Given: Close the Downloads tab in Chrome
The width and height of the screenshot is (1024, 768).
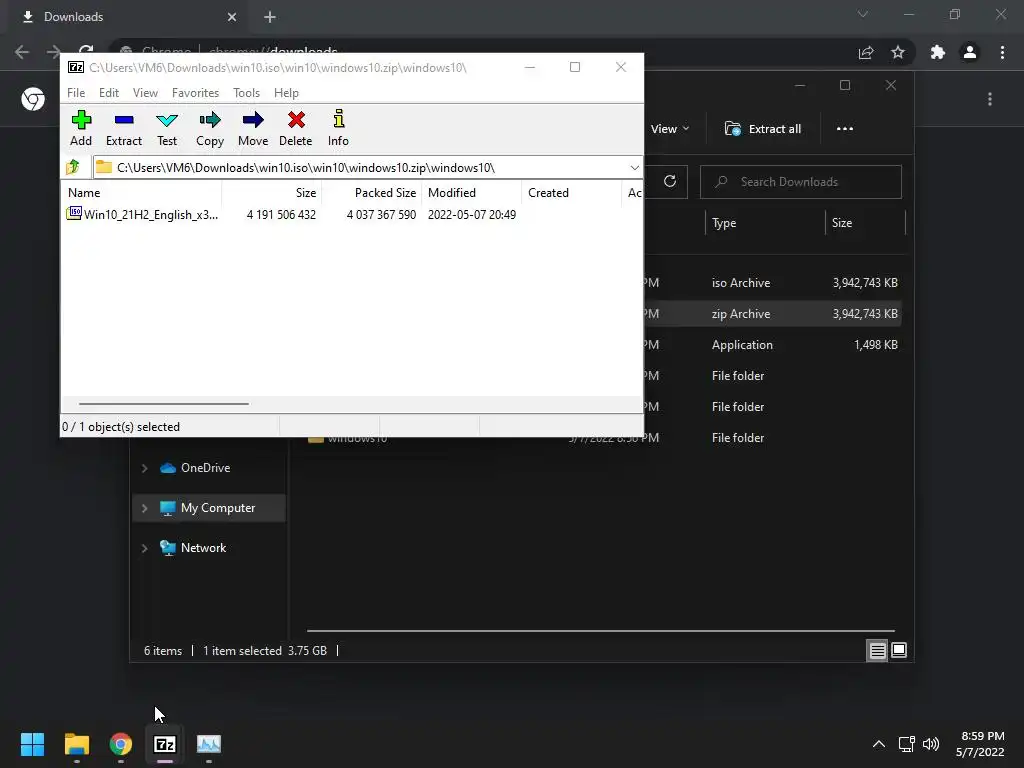Looking at the screenshot, I should click(x=232, y=17).
